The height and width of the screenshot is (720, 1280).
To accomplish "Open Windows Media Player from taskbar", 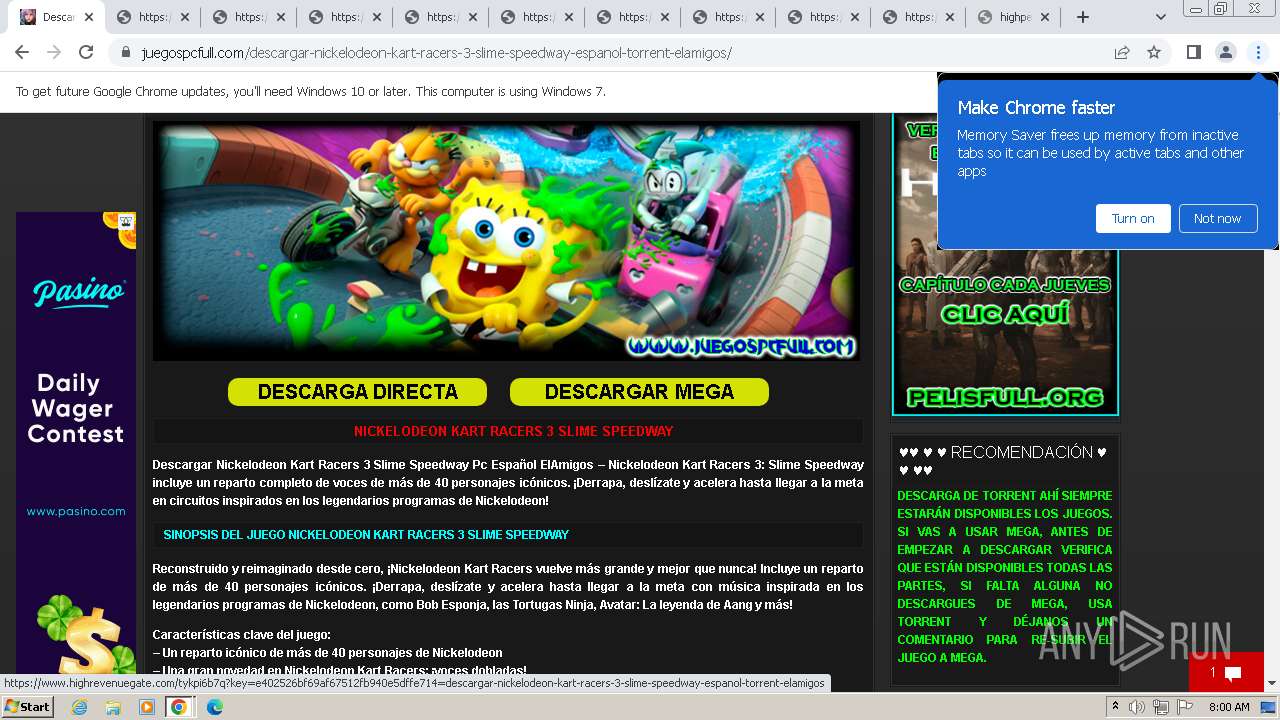I will click(x=147, y=707).
